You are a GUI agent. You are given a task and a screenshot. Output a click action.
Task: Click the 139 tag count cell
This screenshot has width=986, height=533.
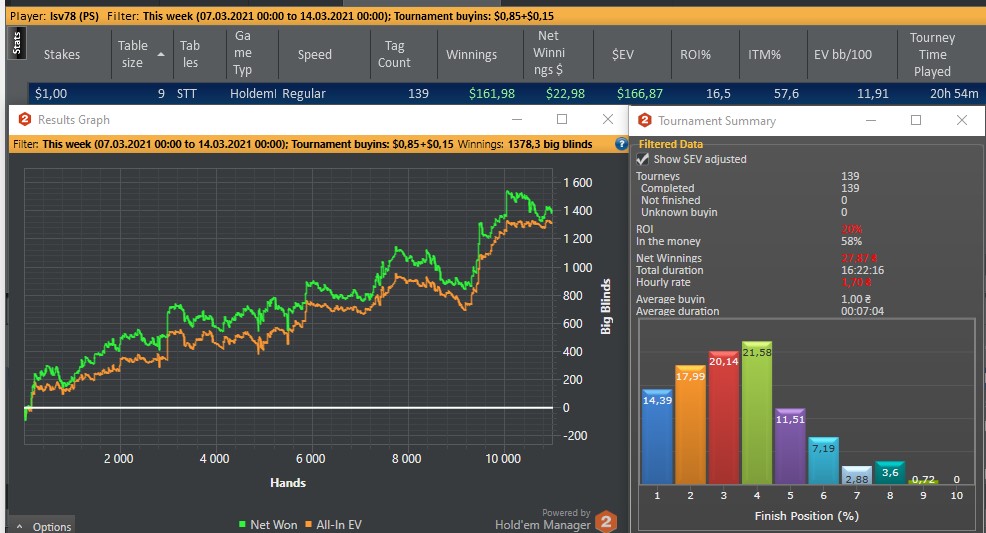tap(418, 94)
